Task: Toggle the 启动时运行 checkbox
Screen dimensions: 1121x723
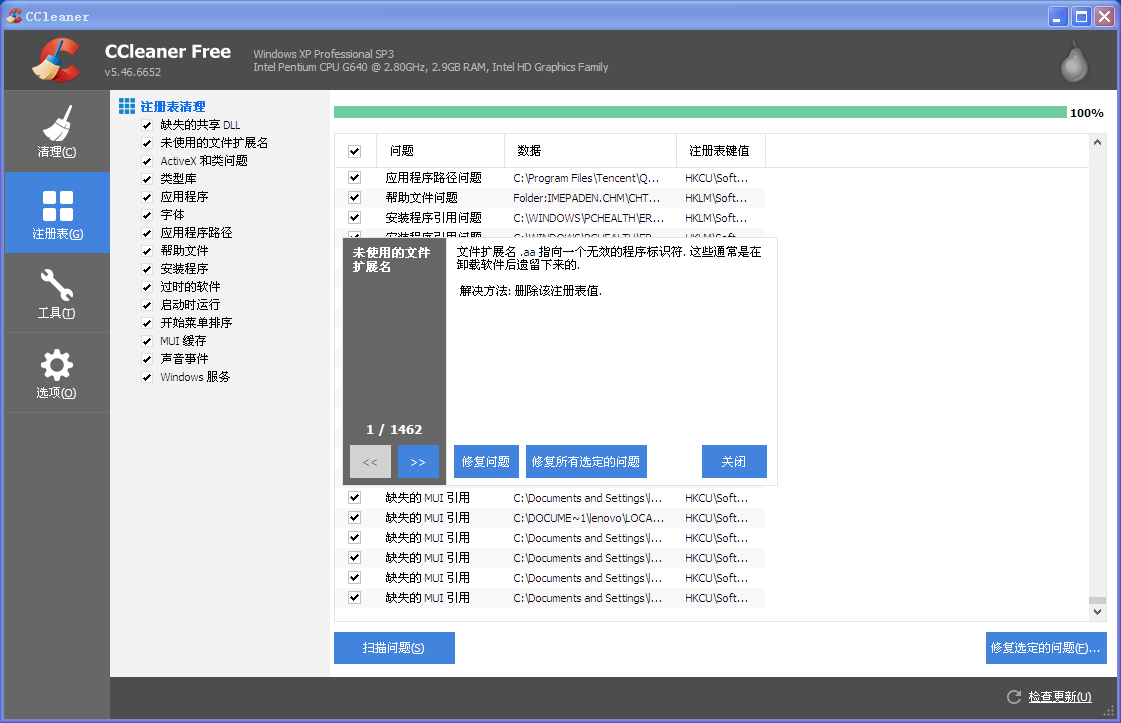Action: (147, 305)
